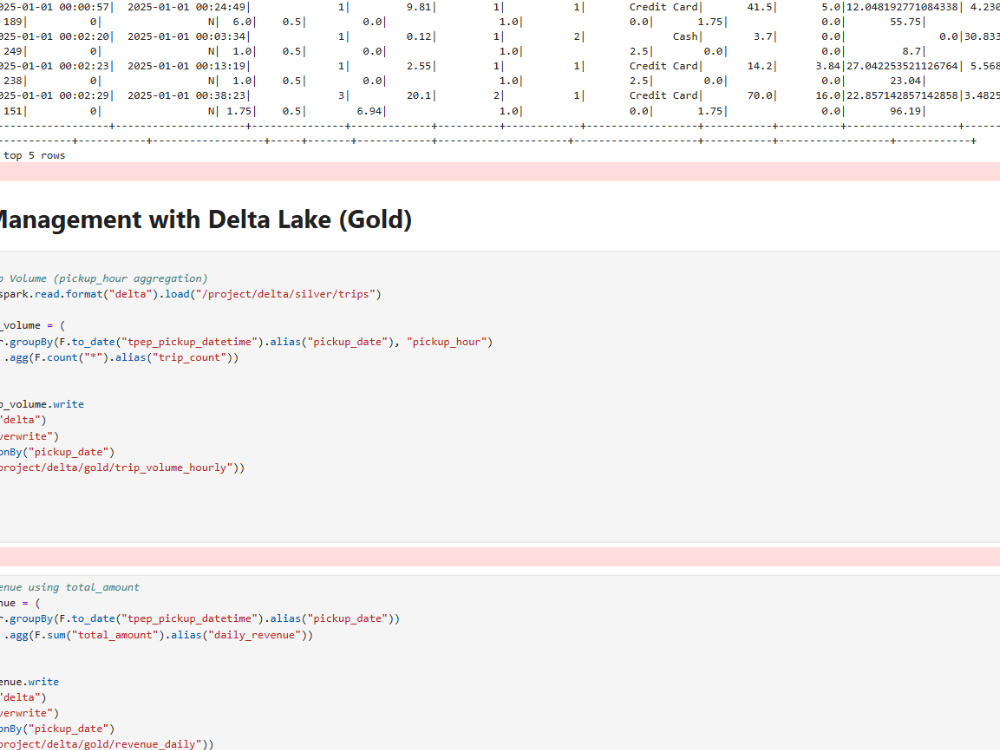
Task: Click the 'Cash' payment type cell
Action: point(686,36)
